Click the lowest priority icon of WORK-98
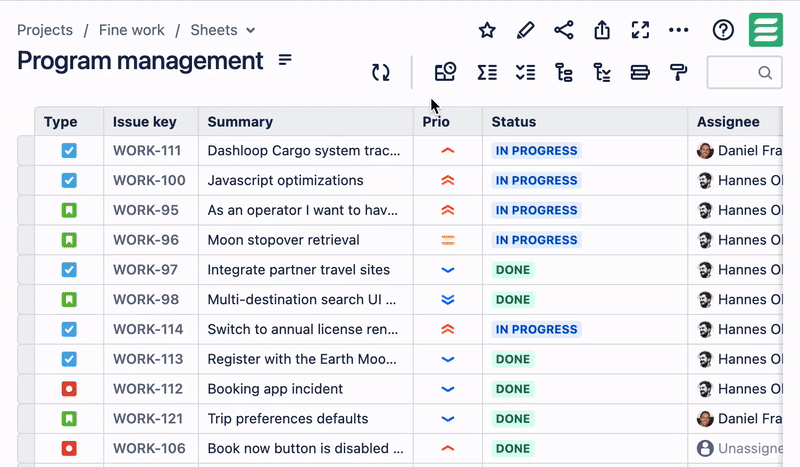The height and width of the screenshot is (467, 800). 447,300
